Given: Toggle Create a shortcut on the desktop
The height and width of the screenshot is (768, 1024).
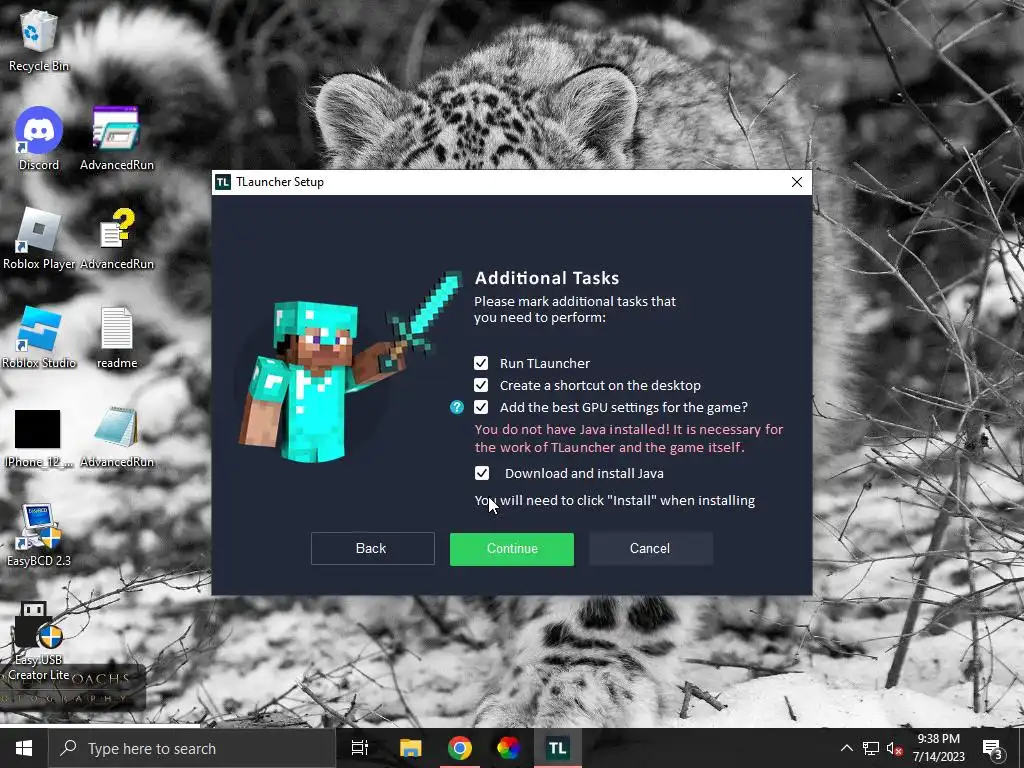Looking at the screenshot, I should pyautogui.click(x=481, y=385).
